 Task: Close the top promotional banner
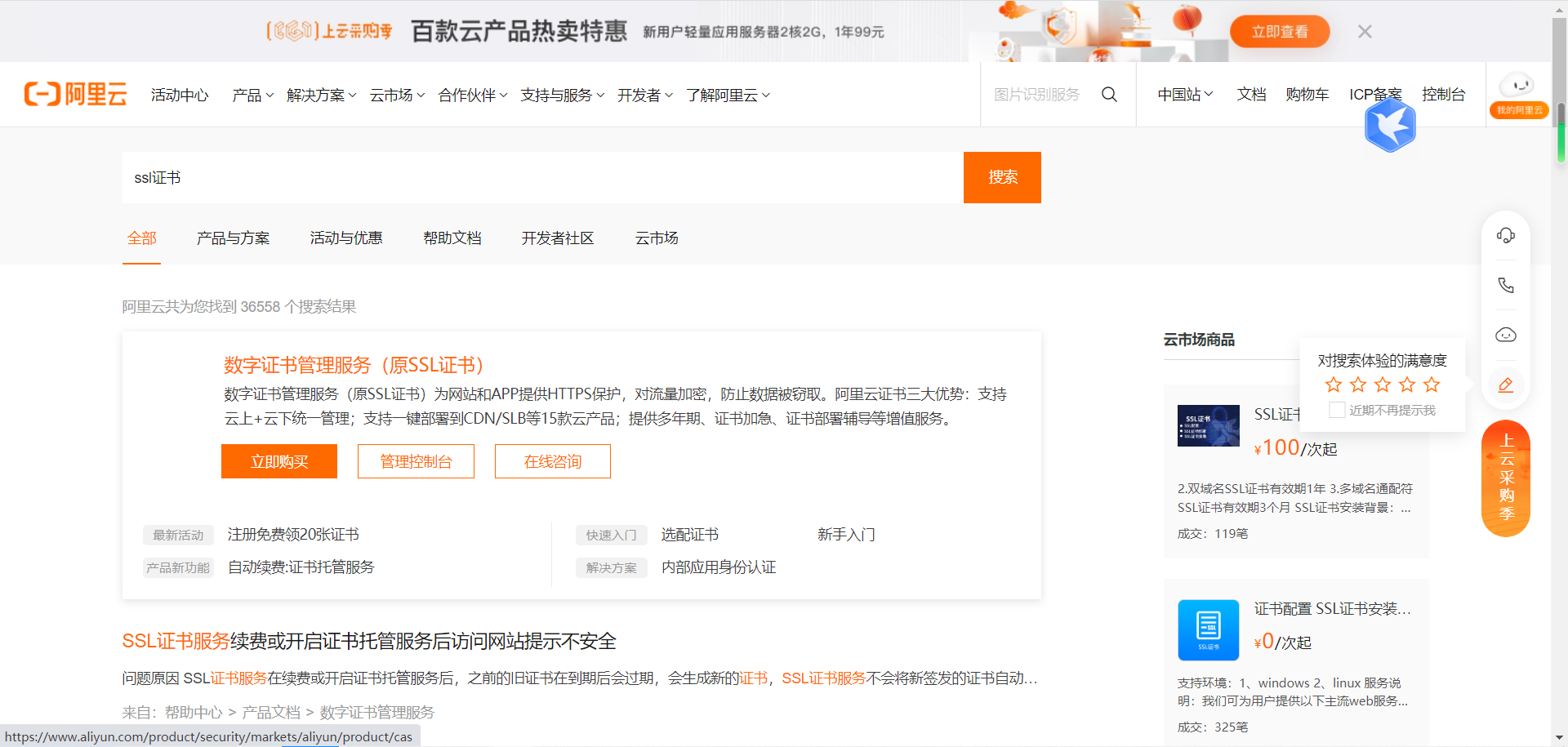pos(1365,32)
